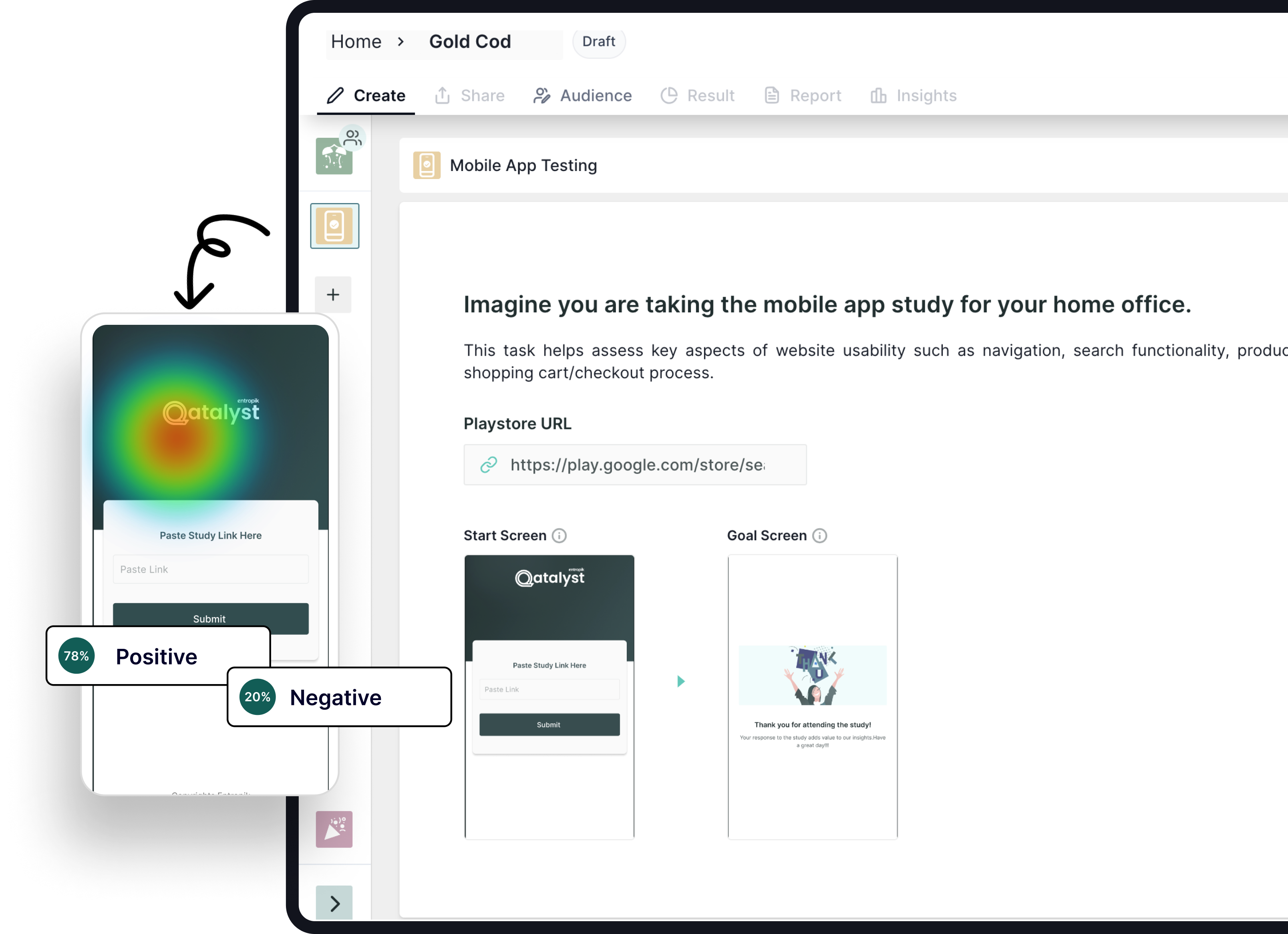The width and height of the screenshot is (1288, 934).
Task: Click the 78% Positive badge
Action: pos(159,656)
